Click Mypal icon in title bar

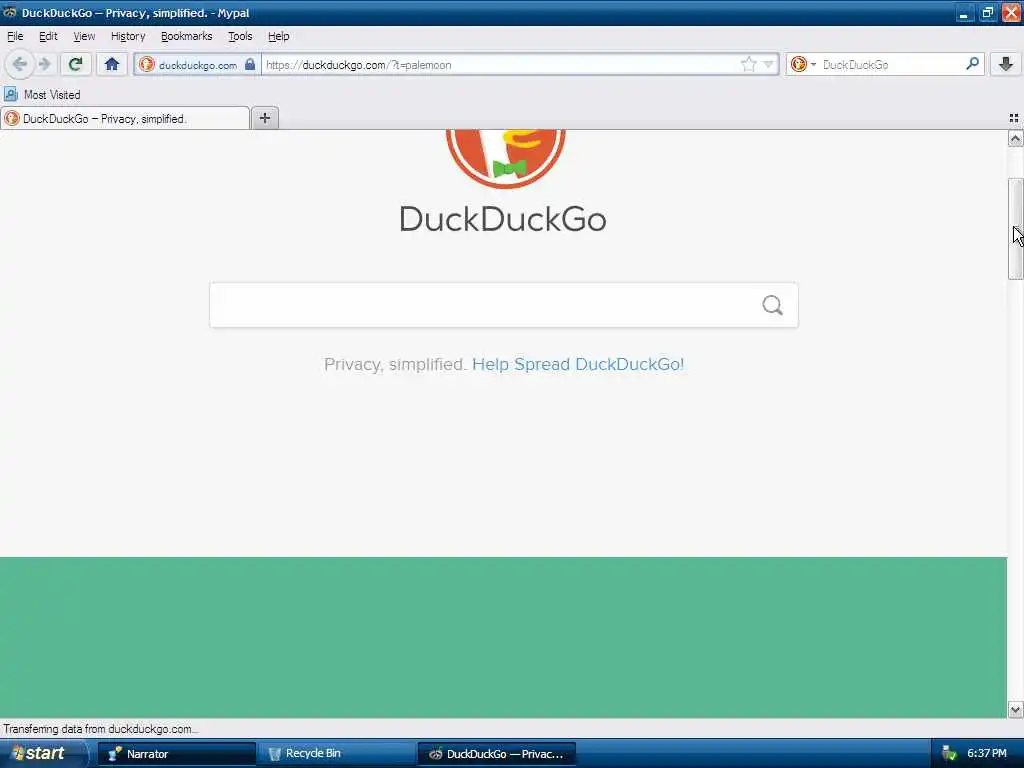click(x=9, y=12)
